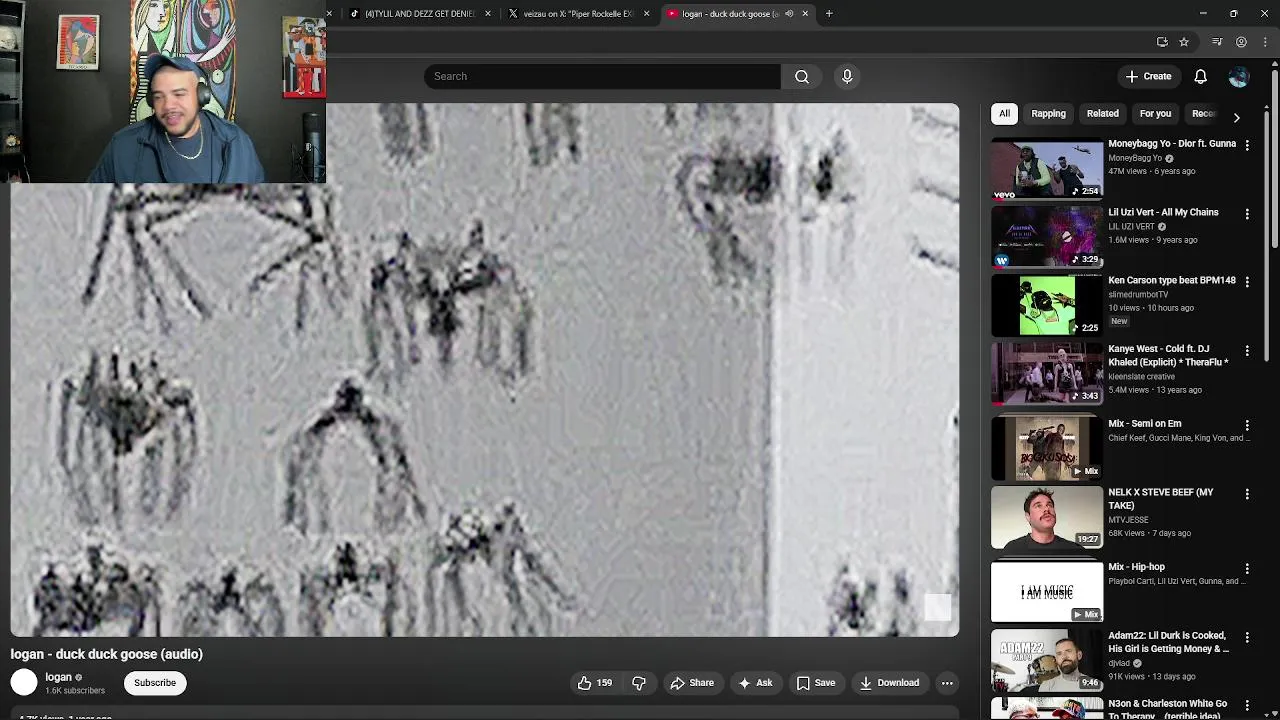Click the video title logan - duck duck goose (audio)
Image resolution: width=1280 pixels, height=720 pixels.
(x=107, y=654)
